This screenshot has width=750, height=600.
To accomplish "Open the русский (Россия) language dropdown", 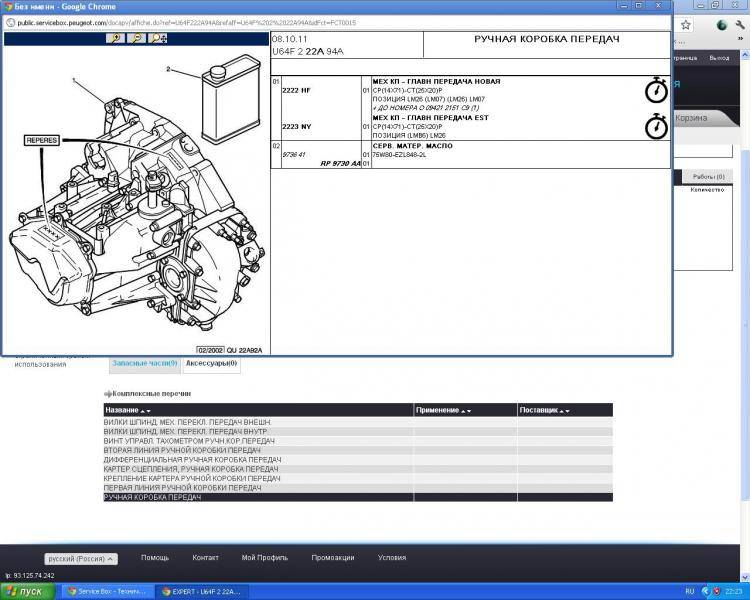I will click(81, 559).
